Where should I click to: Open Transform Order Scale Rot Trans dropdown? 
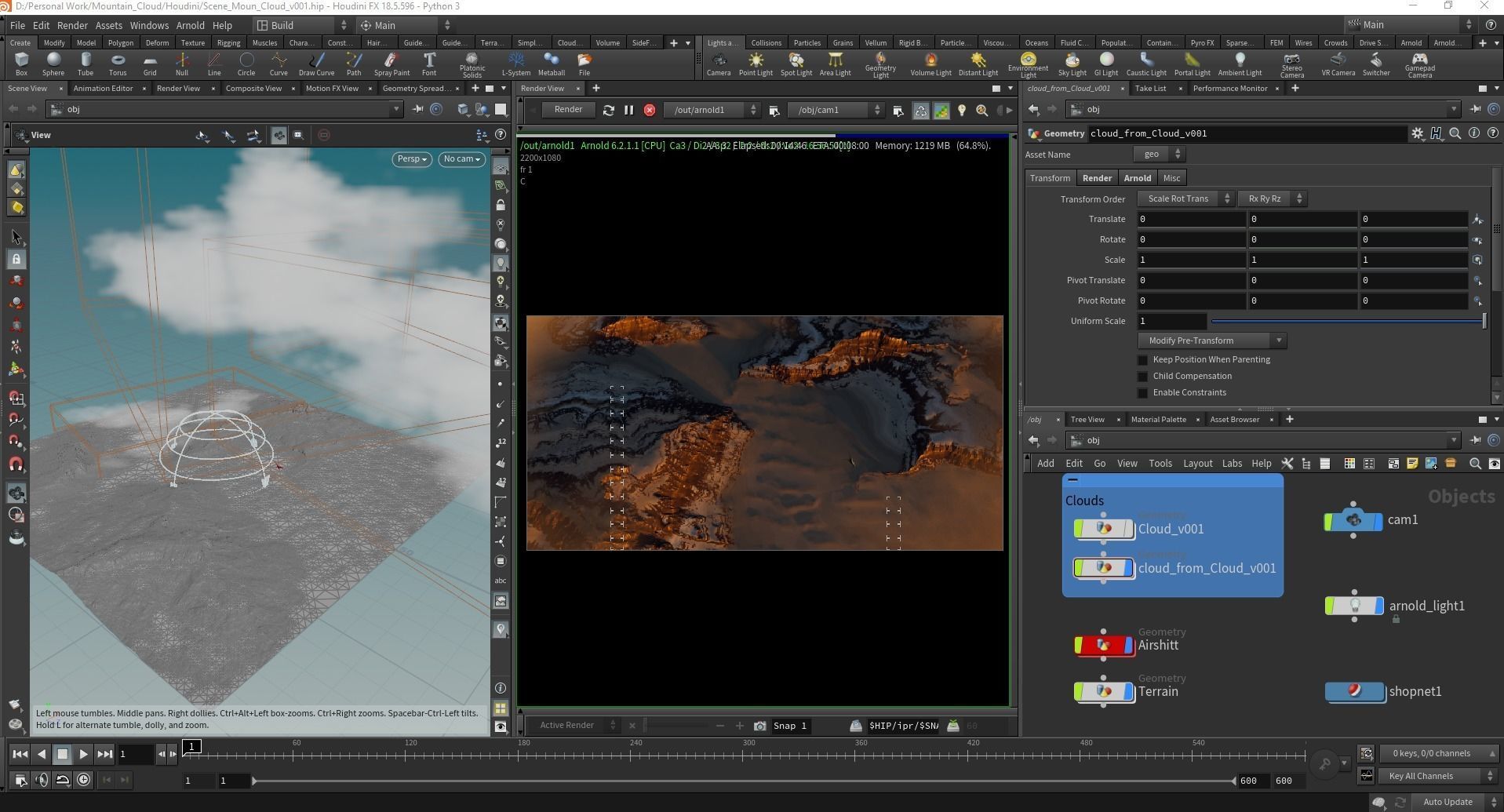pos(1185,198)
